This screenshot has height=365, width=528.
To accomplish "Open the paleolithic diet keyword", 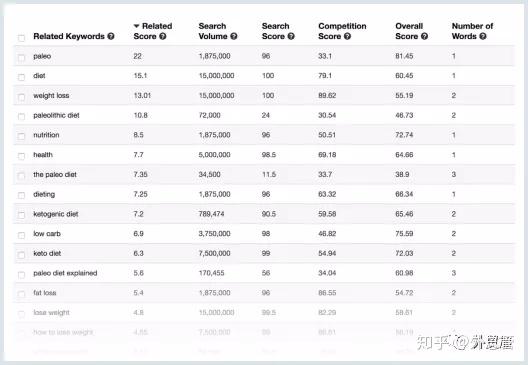I will click(56, 115).
